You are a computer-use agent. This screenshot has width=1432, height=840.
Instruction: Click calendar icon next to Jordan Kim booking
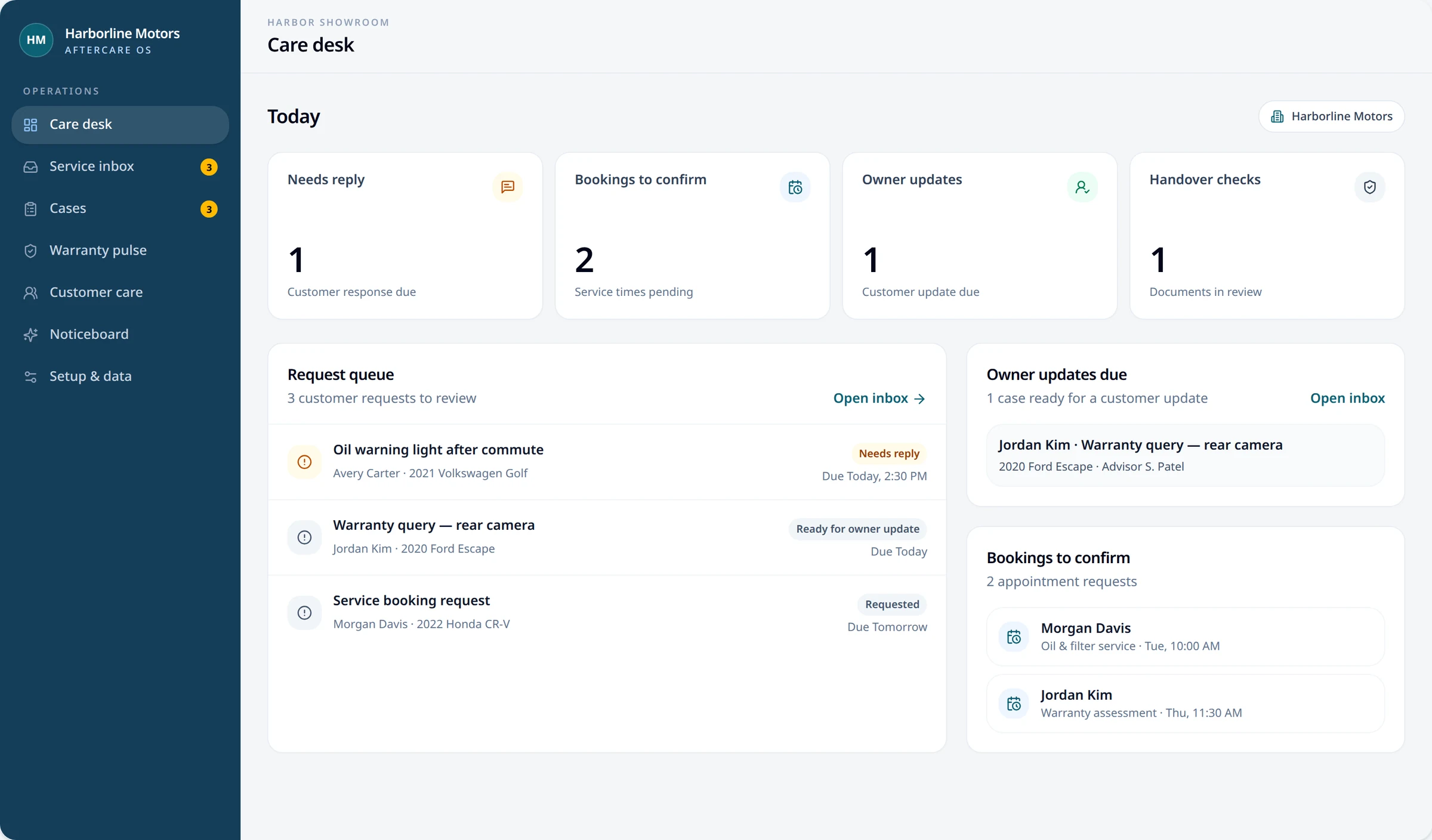1014,704
